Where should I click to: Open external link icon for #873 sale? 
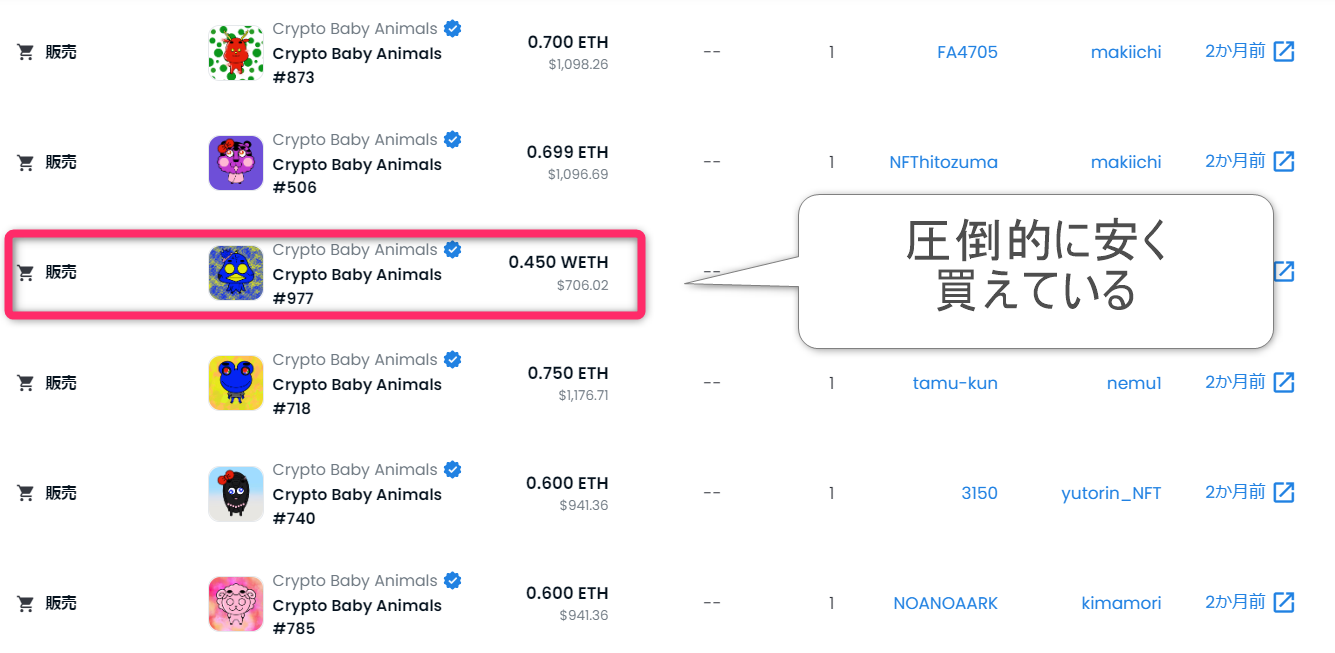pyautogui.click(x=1284, y=52)
